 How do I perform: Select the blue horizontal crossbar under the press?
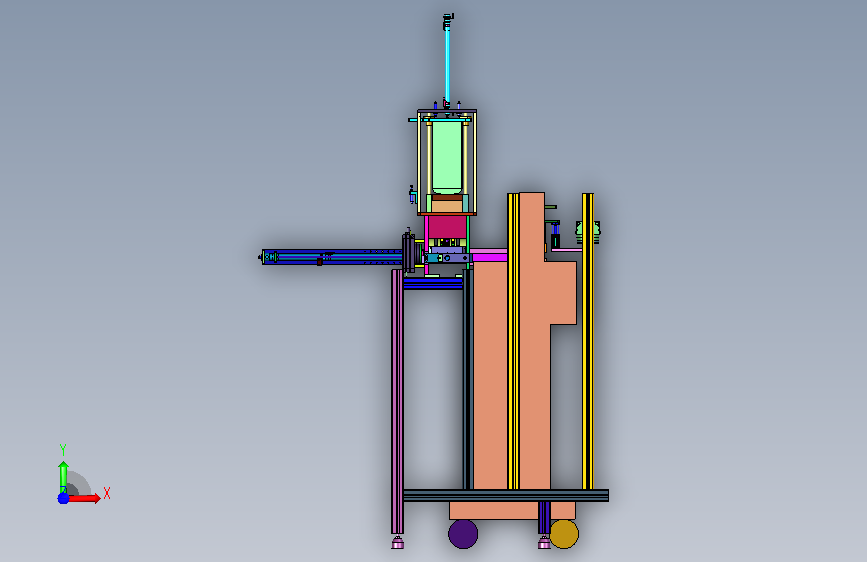pyautogui.click(x=433, y=284)
